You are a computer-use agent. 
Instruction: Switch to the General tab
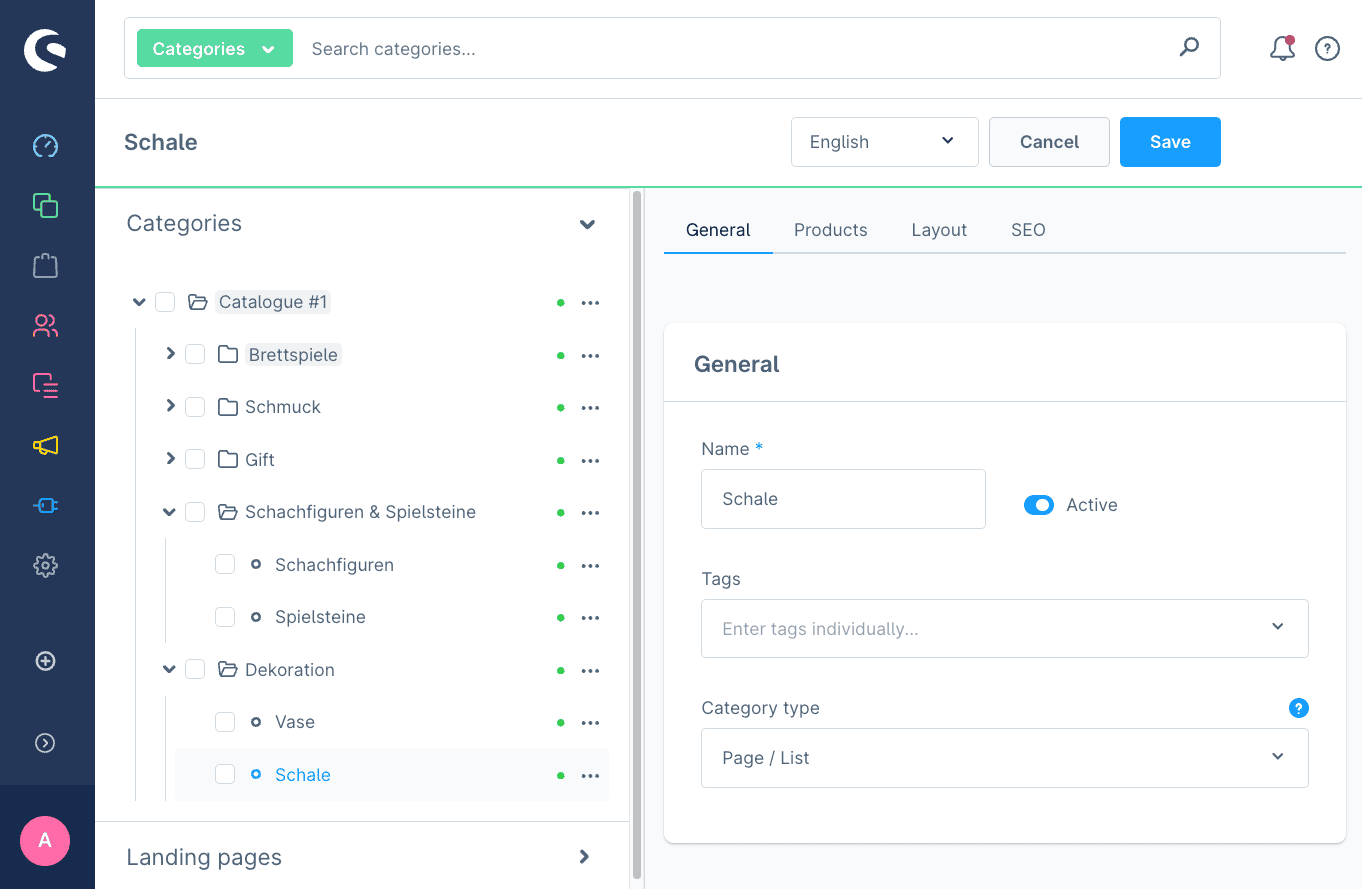[x=718, y=230]
